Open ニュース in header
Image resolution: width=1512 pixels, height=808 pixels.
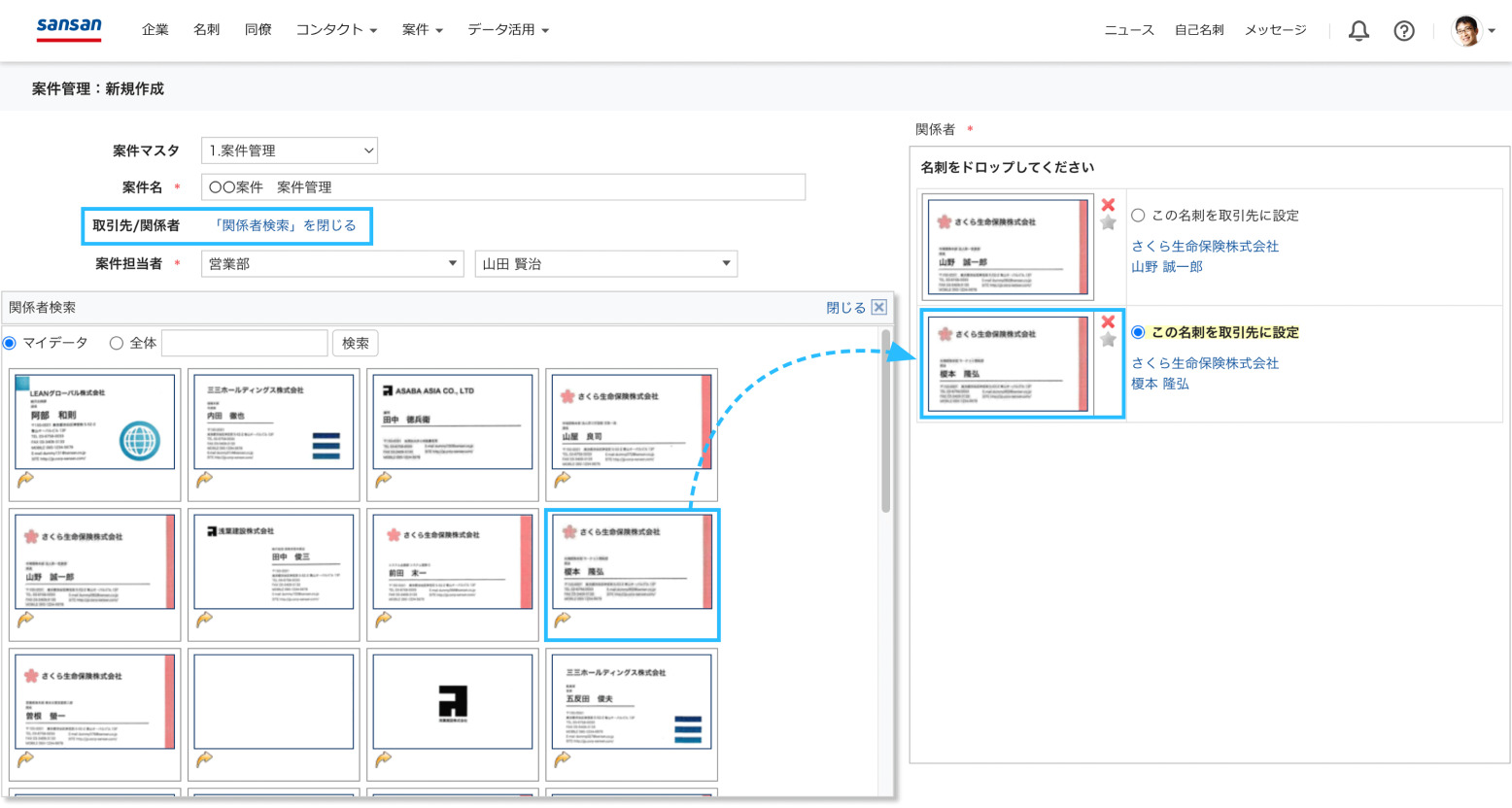[1129, 31]
